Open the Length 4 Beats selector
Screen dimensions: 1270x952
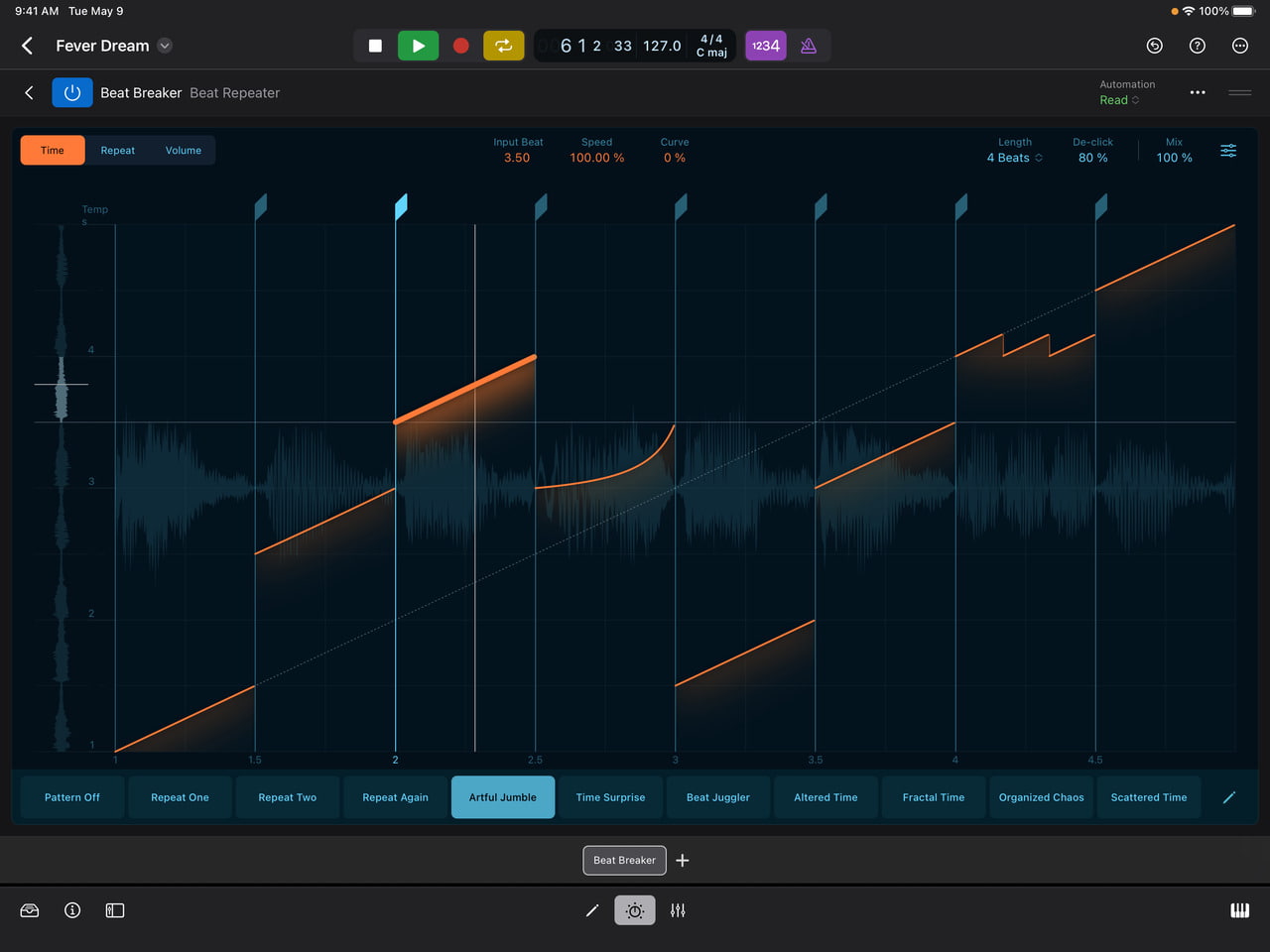click(1013, 157)
